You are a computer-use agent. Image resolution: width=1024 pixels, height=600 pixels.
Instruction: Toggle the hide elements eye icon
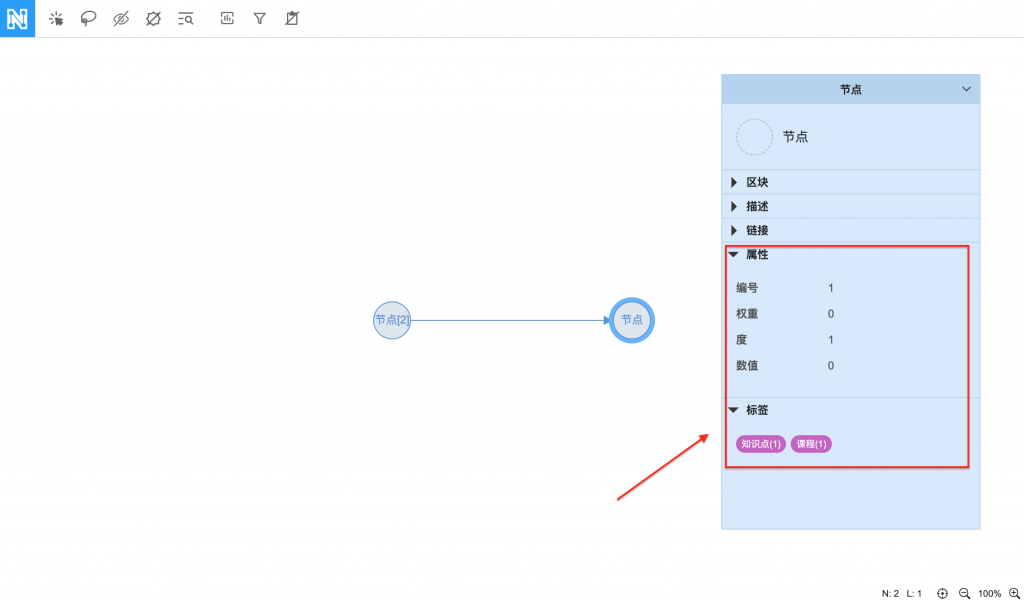tap(121, 18)
